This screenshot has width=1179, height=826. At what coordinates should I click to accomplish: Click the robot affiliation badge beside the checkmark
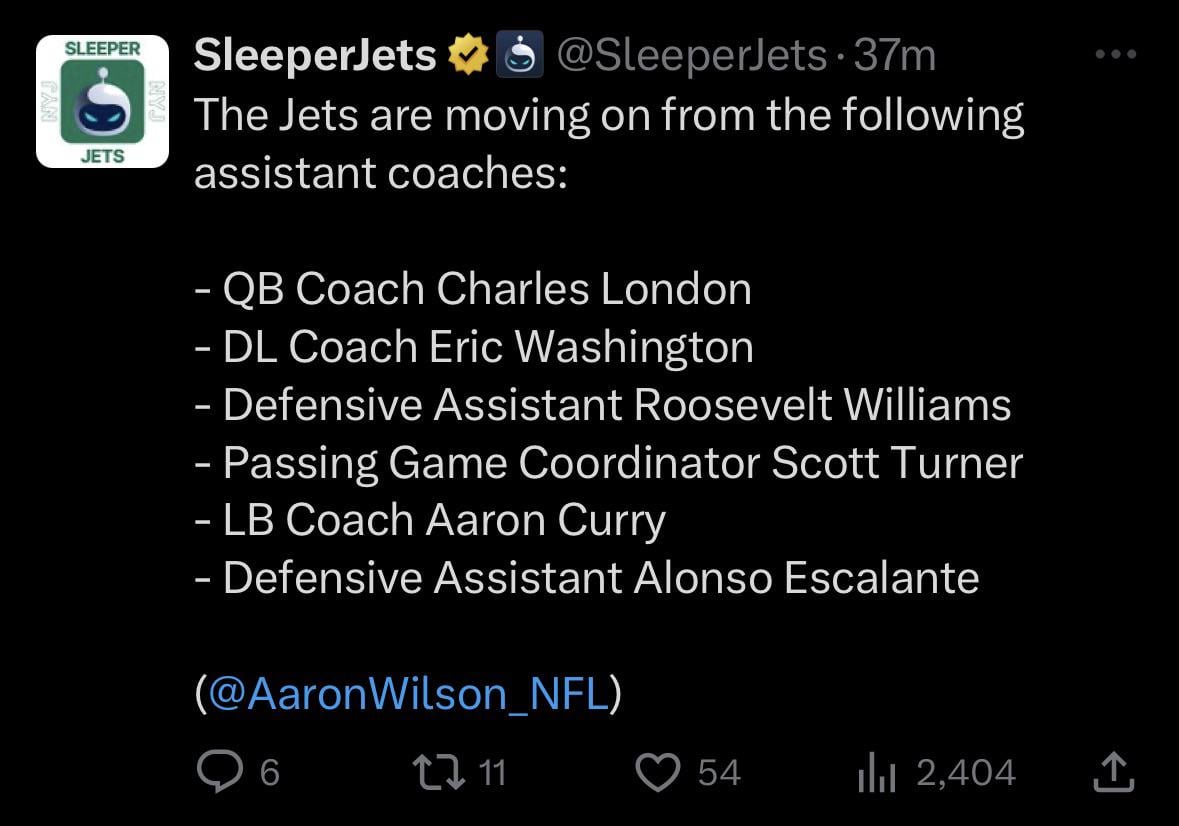pyautogui.click(x=522, y=53)
